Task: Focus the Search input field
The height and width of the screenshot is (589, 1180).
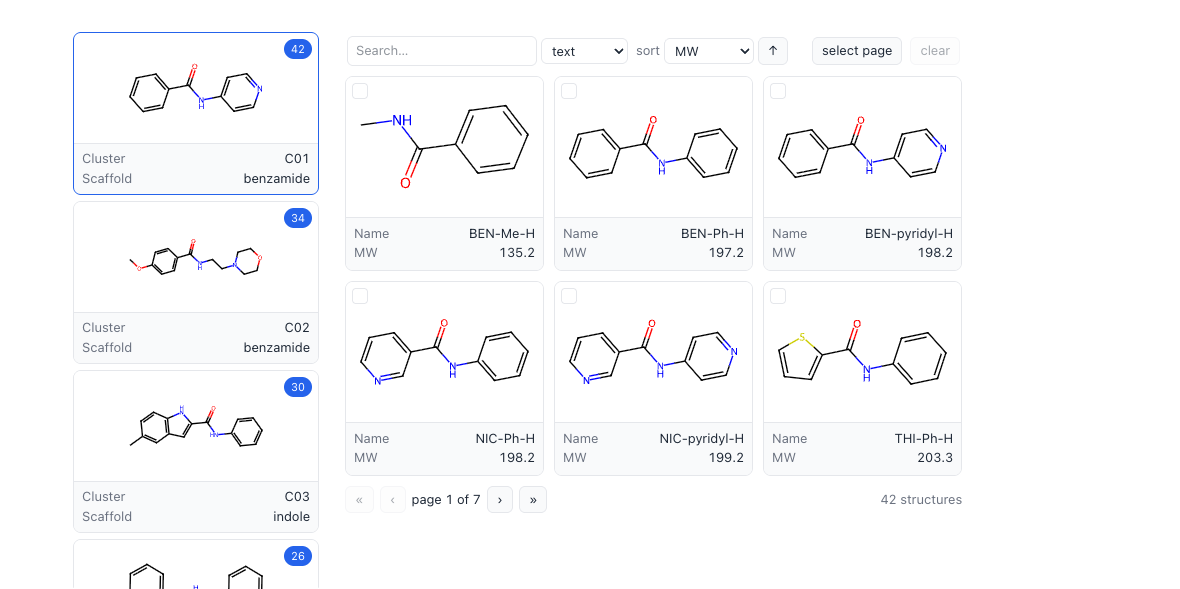Action: (442, 51)
